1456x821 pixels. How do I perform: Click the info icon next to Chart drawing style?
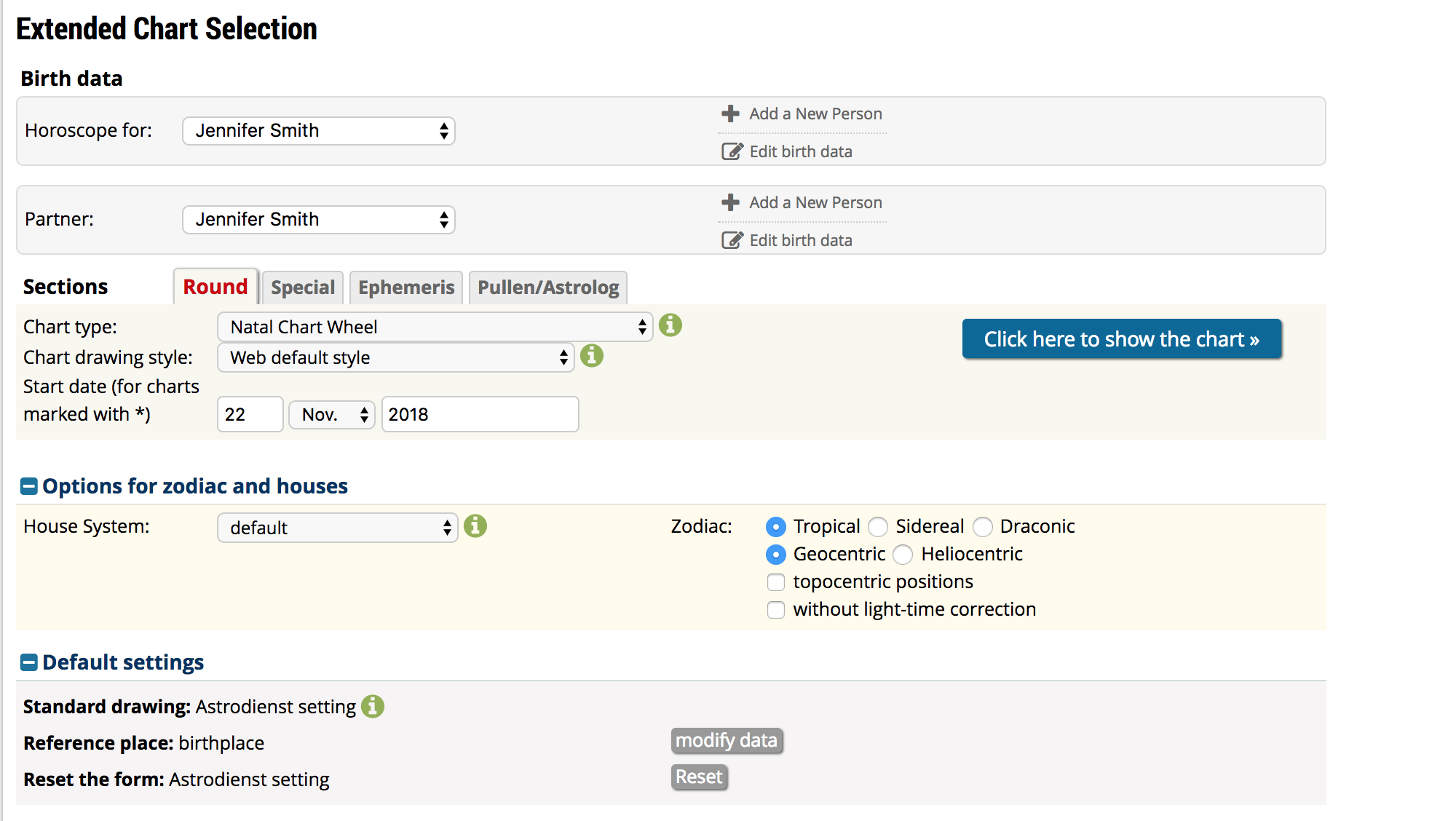(591, 357)
